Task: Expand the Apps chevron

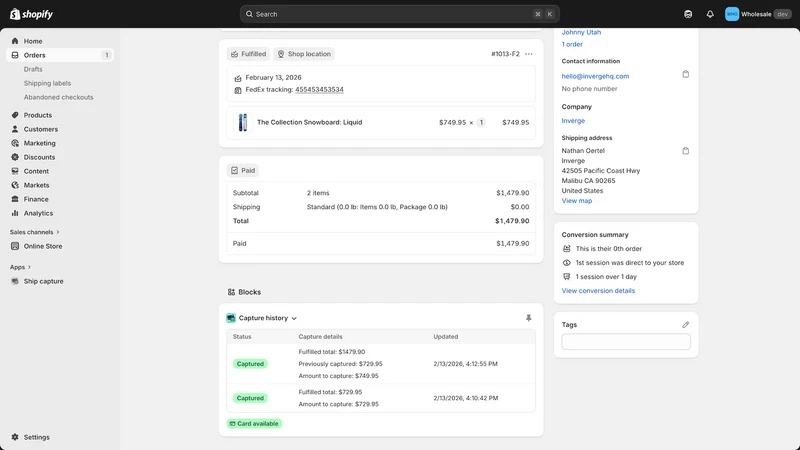Action: 29,267
